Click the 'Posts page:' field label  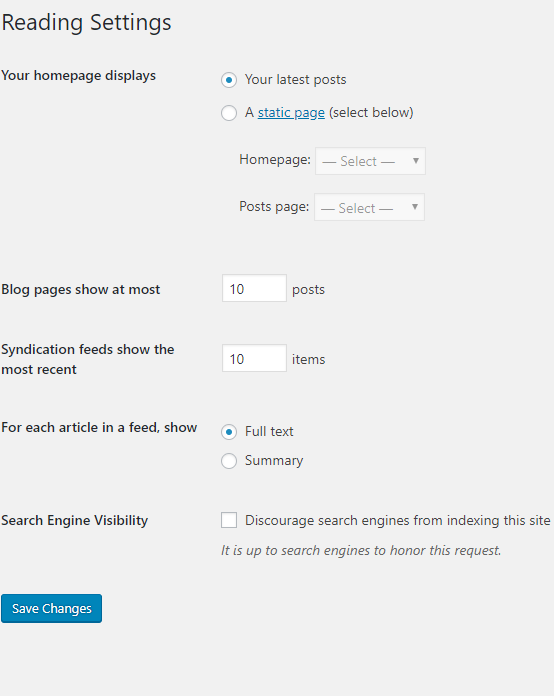(274, 206)
